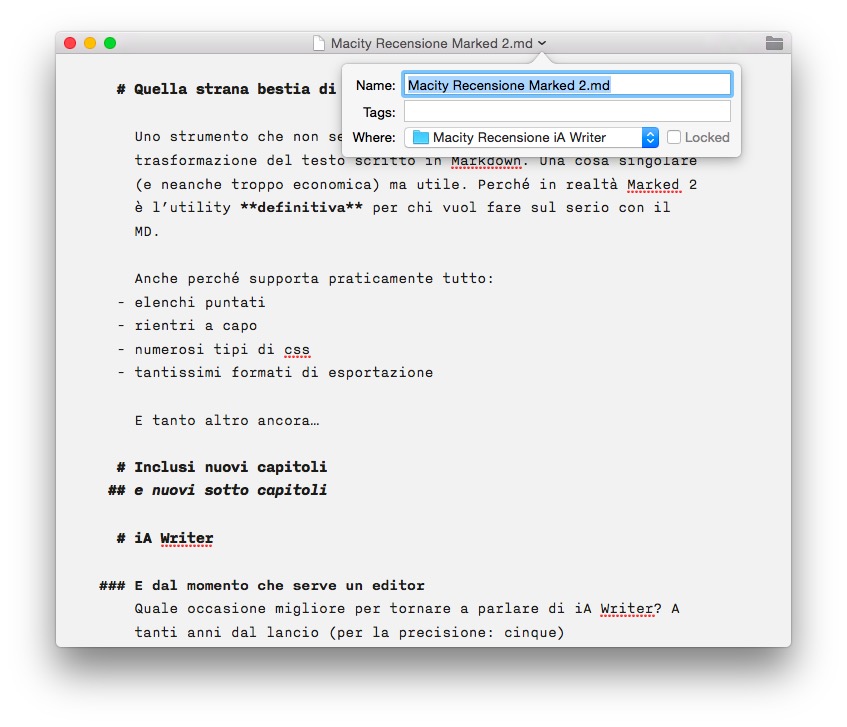Click heading 'Inclusi nuovi capitoli'
This screenshot has height=727, width=847.
pyautogui.click(x=231, y=467)
